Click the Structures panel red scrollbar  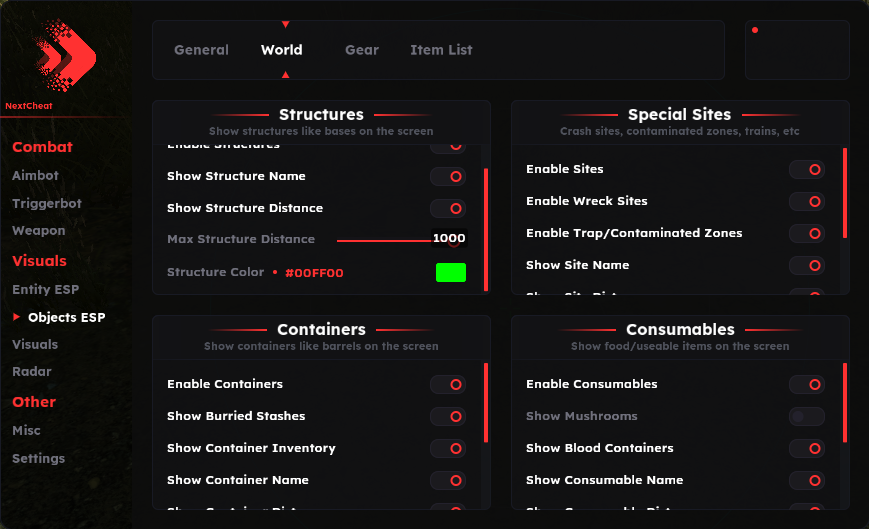click(486, 228)
